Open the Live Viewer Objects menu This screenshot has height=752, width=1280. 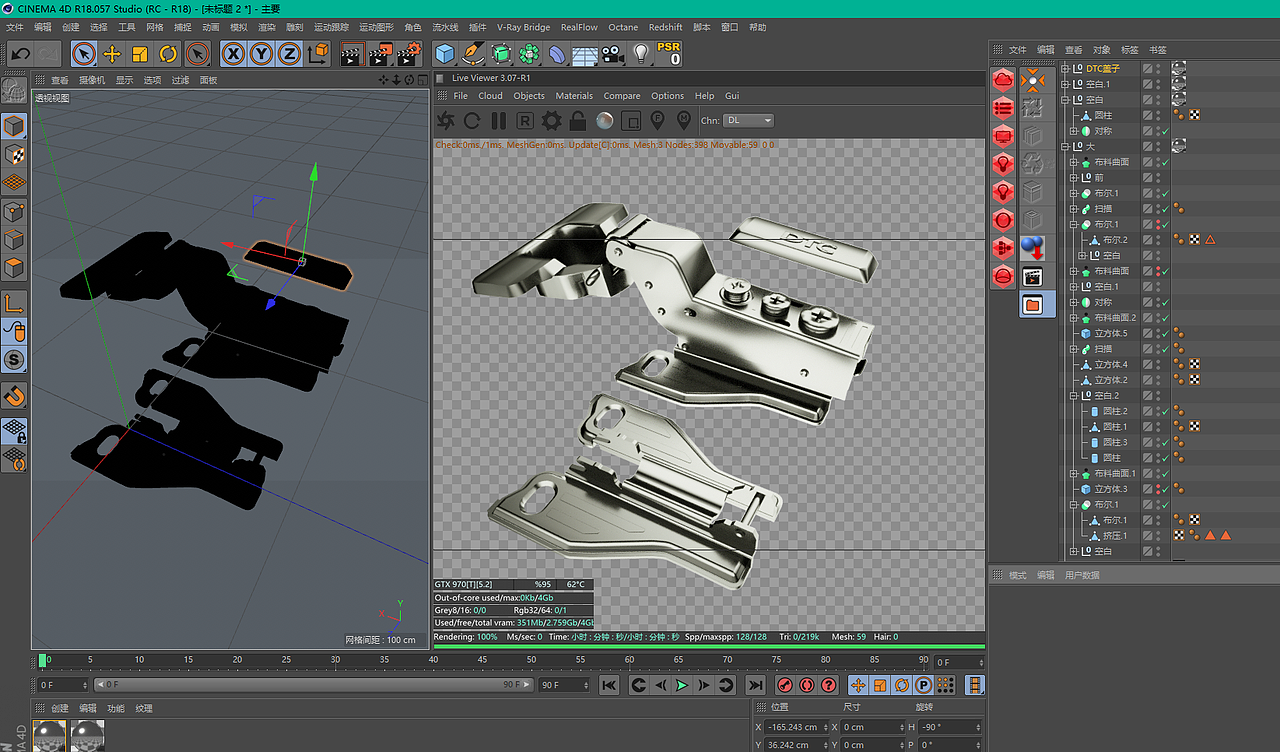tap(529, 96)
